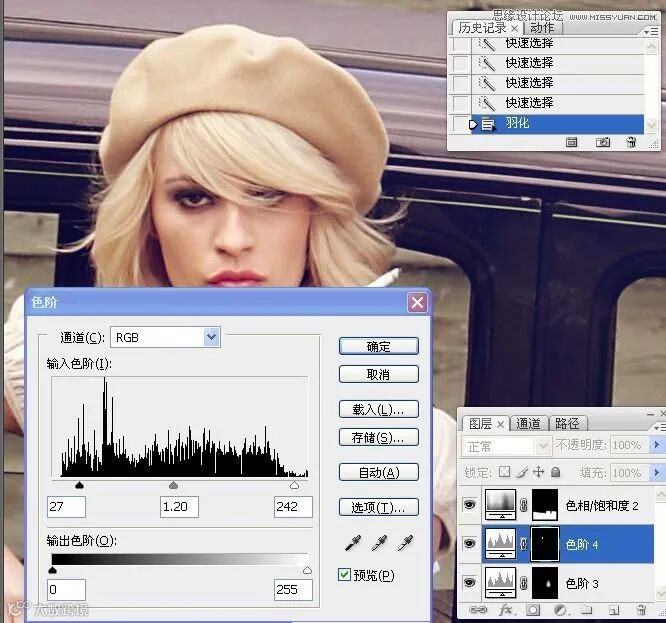Viewport: 666px width, 623px height.
Task: Click mask link chain on 色相/饱和度 2
Action: click(524, 505)
